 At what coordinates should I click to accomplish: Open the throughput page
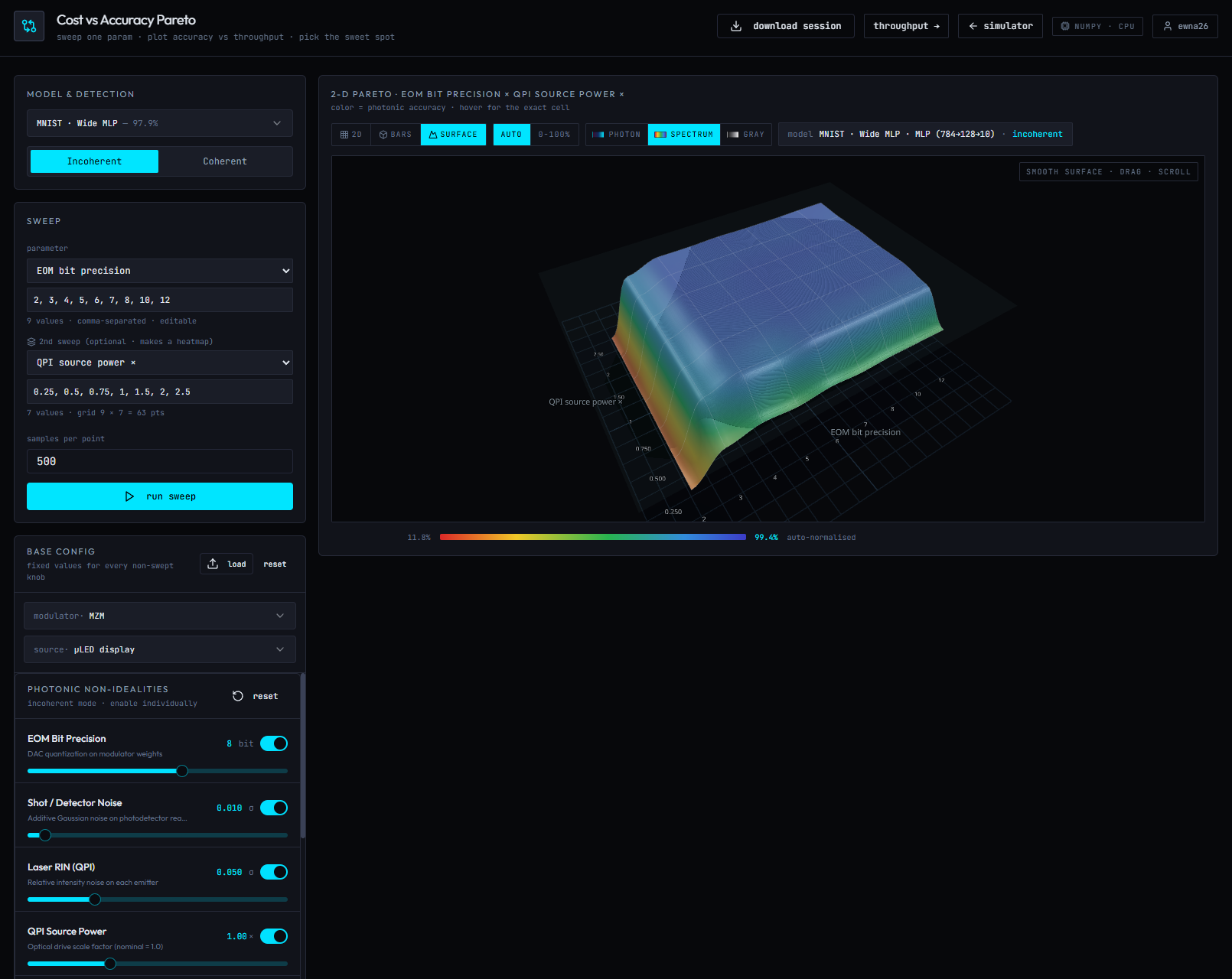(906, 26)
